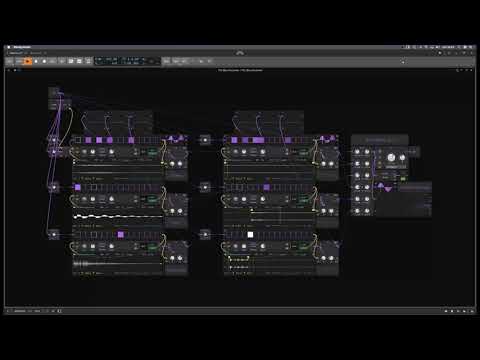Click the trigger node left of top-right sequencer
This screenshot has width=480, height=360.
tap(205, 140)
